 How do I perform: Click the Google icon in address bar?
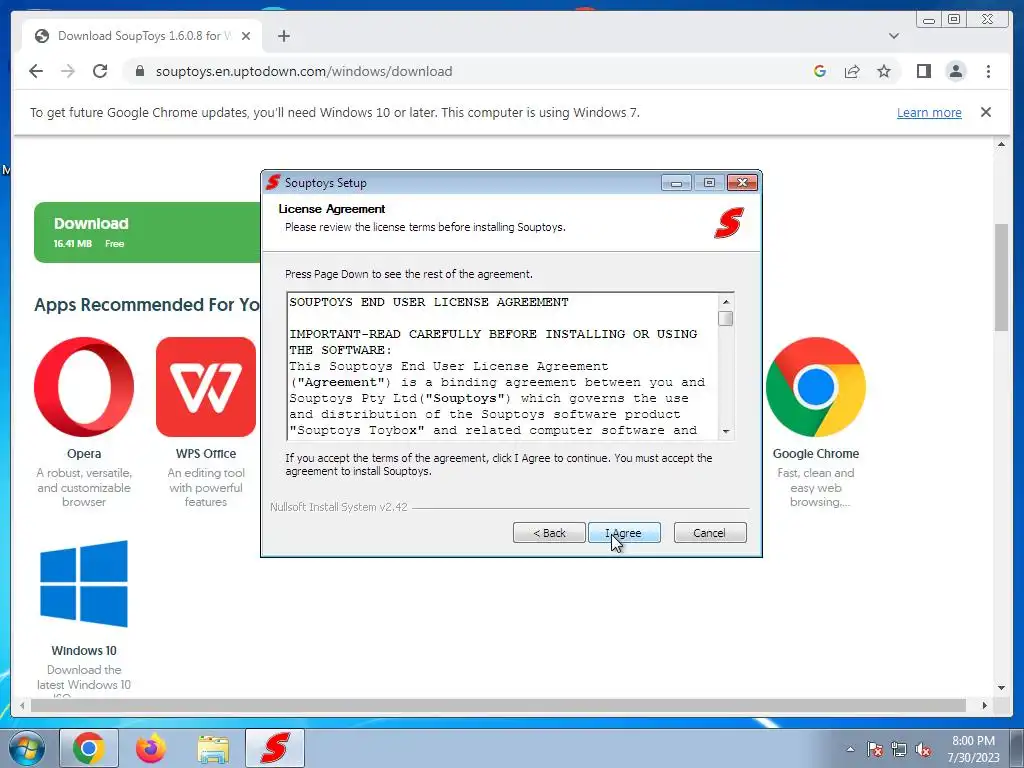coord(820,71)
